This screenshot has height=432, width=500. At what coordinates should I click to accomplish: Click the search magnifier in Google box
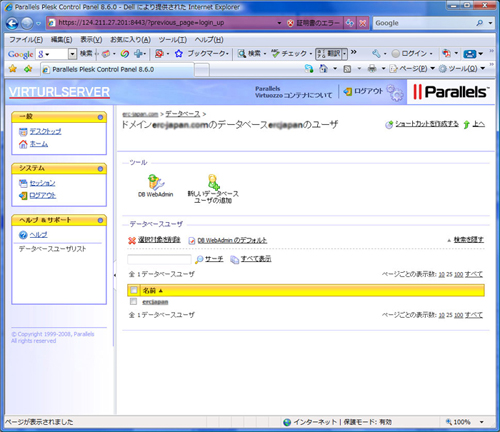[x=479, y=23]
